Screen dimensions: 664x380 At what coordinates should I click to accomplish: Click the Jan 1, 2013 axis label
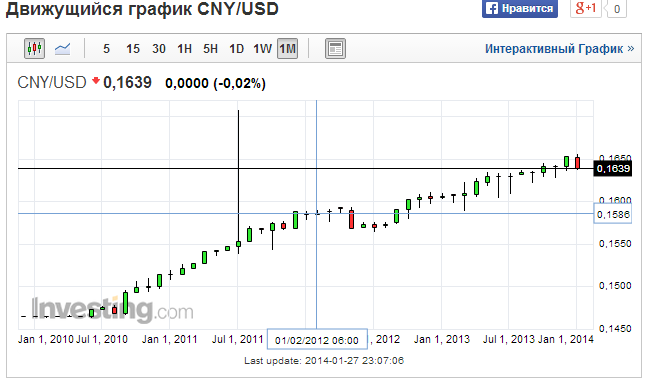[442, 339]
